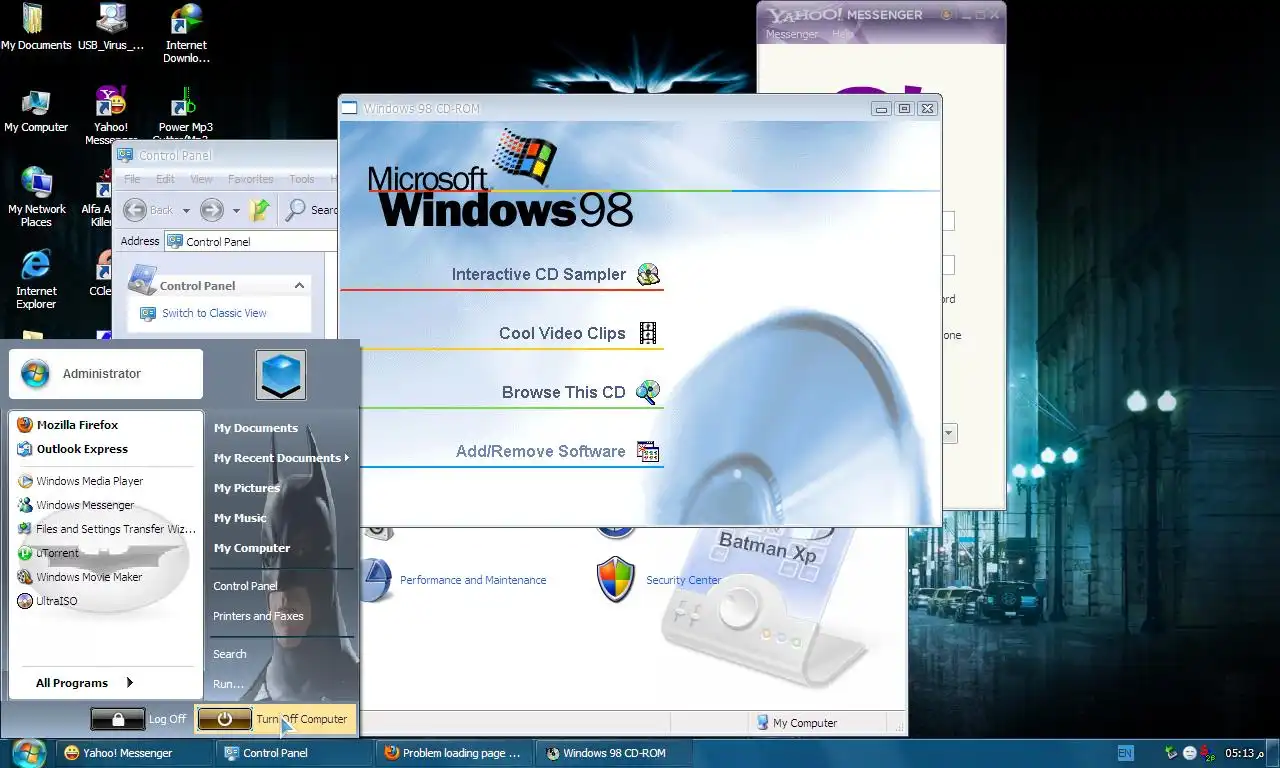This screenshot has height=768, width=1280.
Task: Click Run in Start menu
Action: [228, 684]
